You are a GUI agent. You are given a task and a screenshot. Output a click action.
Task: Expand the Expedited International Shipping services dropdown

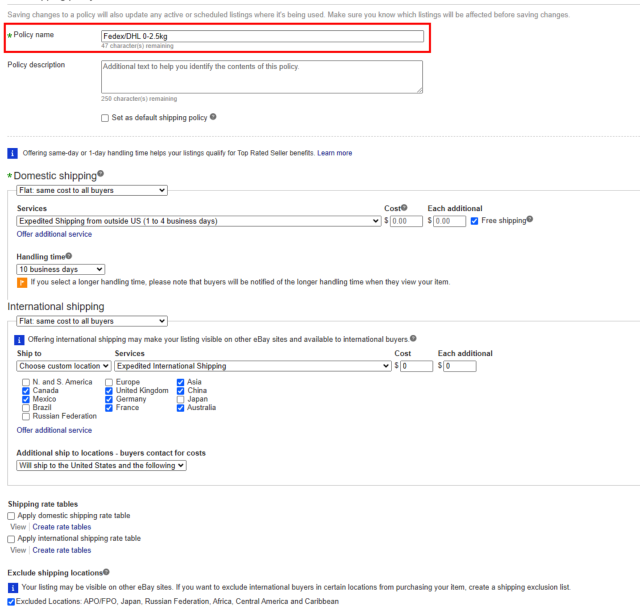(252, 366)
